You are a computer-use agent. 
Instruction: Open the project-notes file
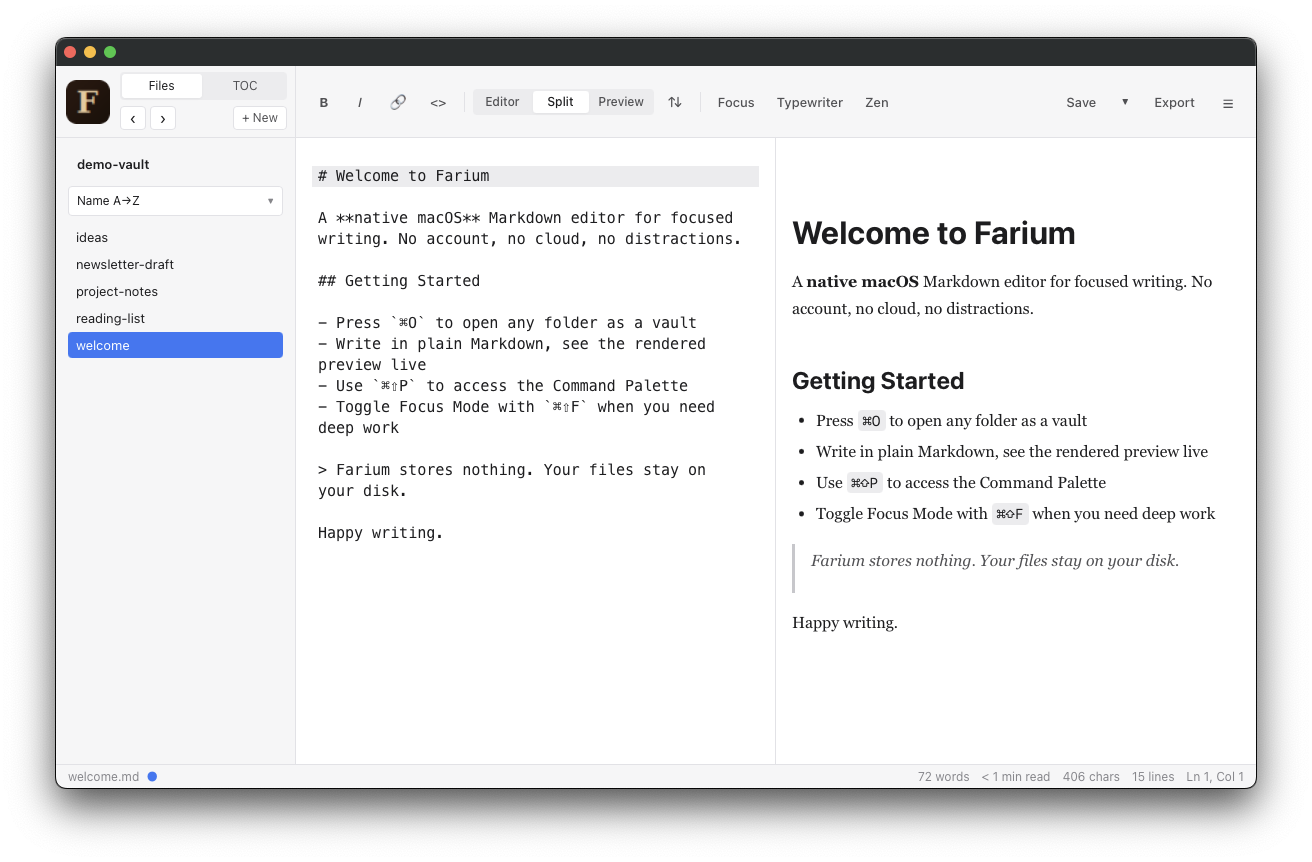[x=175, y=292]
